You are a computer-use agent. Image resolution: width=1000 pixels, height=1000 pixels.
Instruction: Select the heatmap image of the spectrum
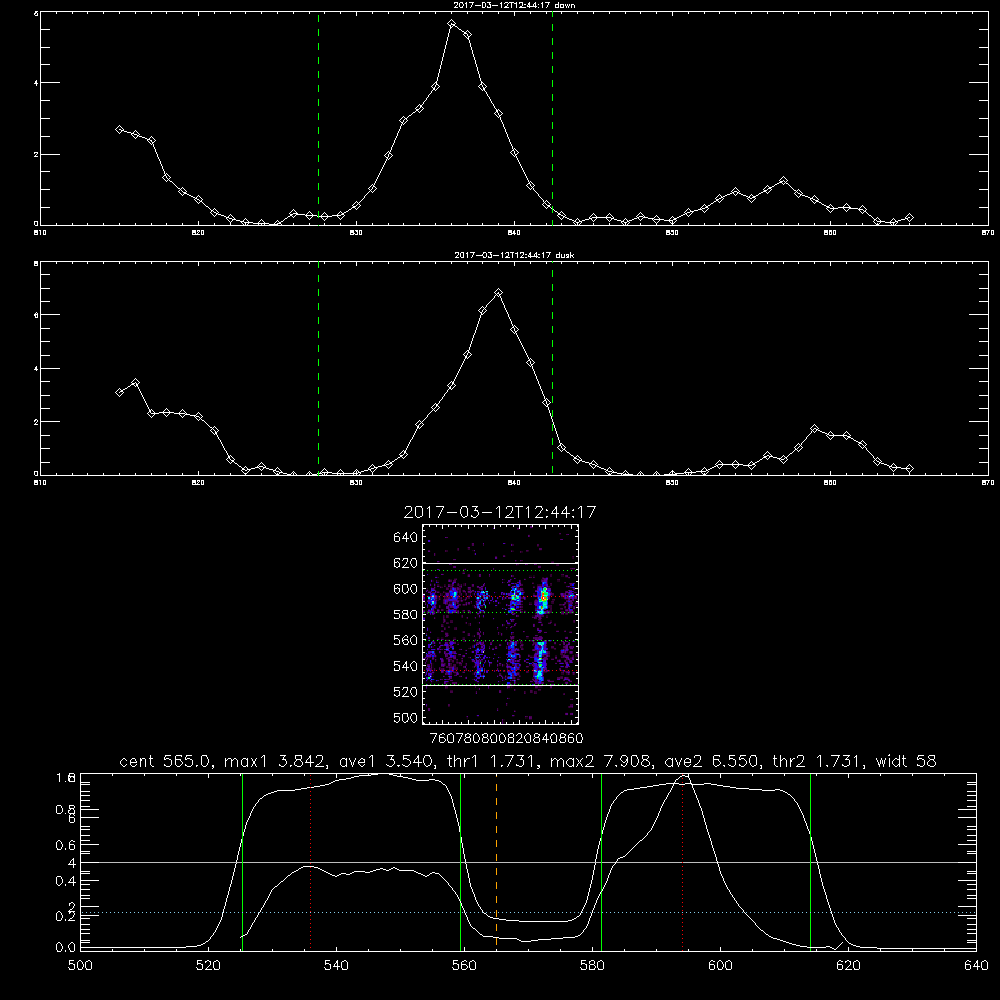point(501,624)
